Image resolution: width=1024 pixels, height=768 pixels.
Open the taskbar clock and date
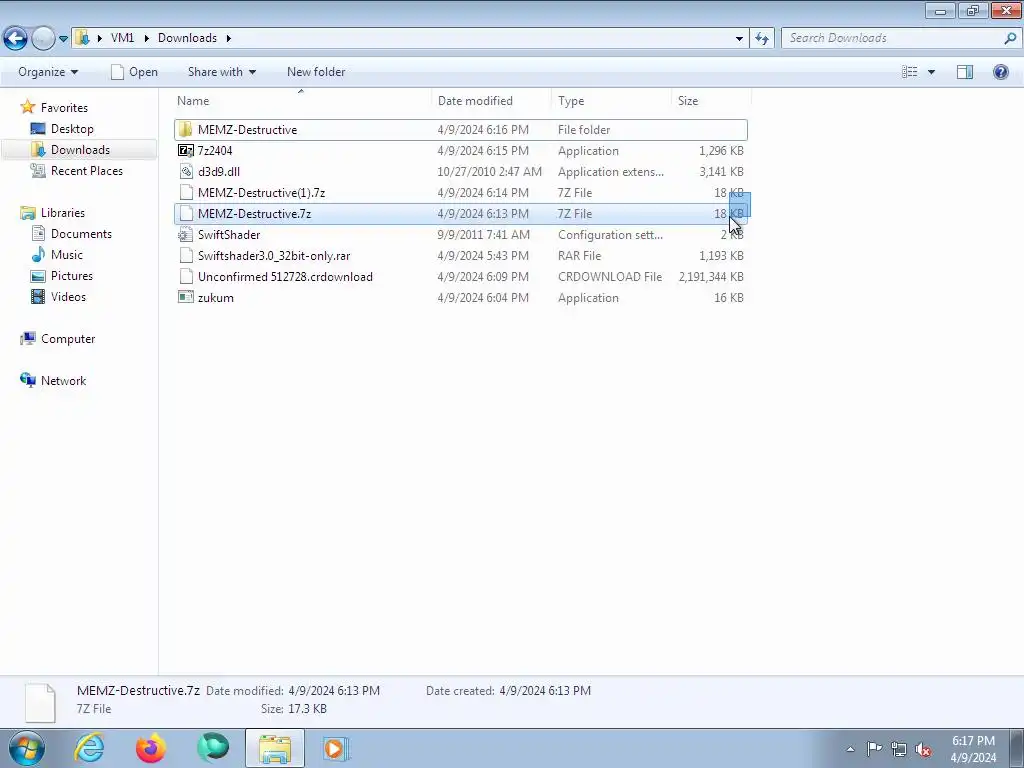(973, 749)
